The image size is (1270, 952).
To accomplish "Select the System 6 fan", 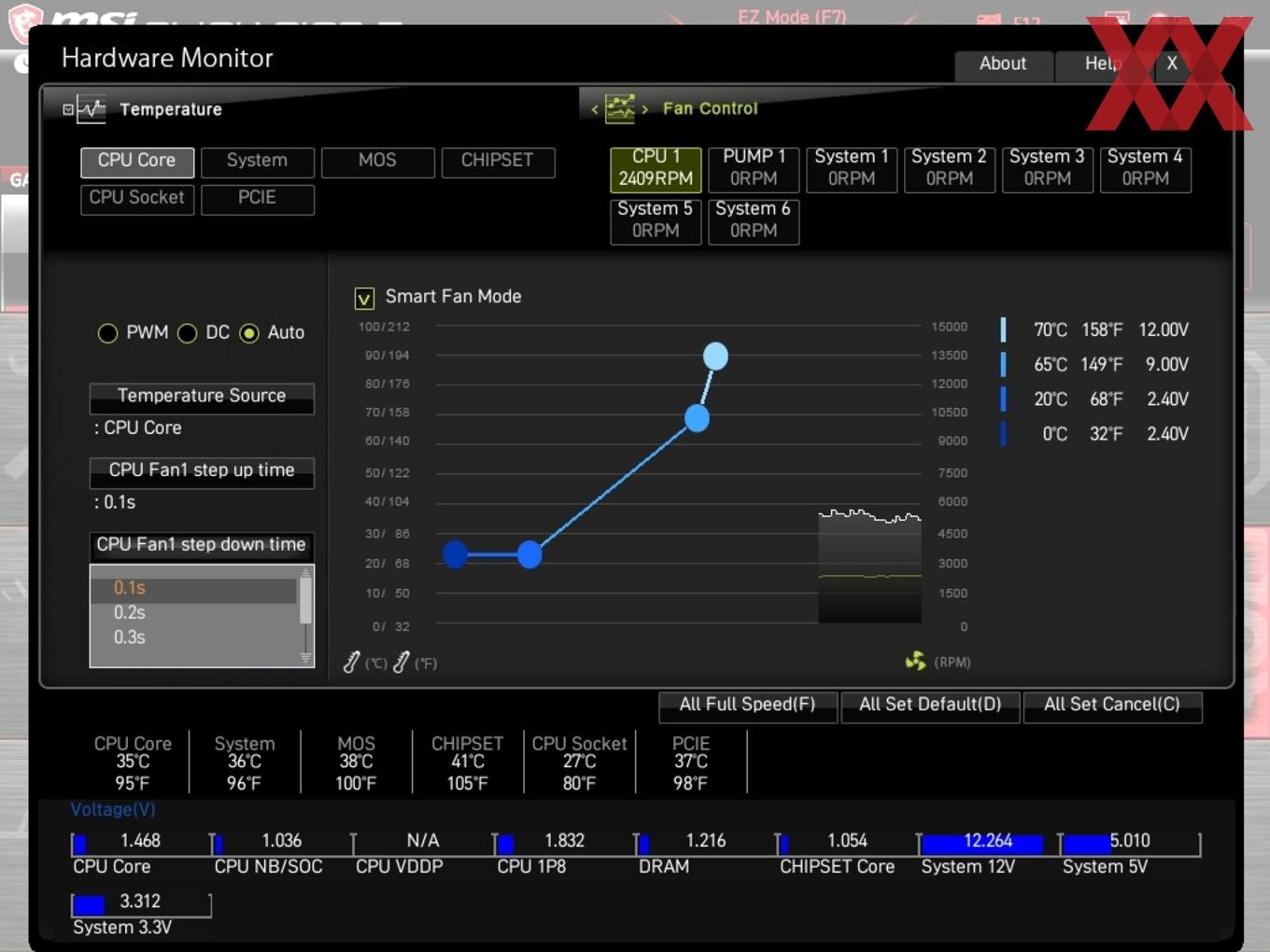I will coord(754,221).
